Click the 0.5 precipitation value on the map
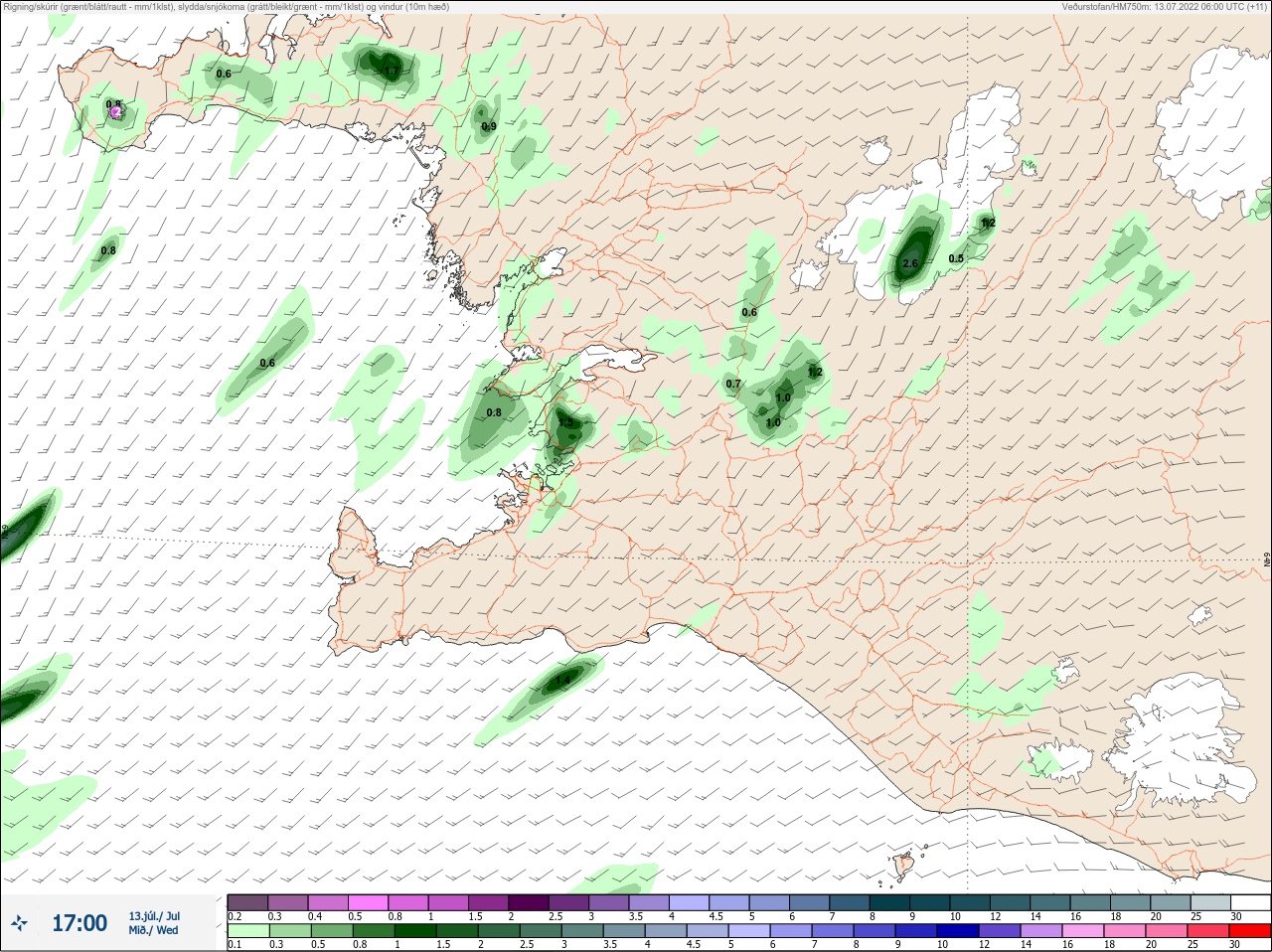Screen dimensions: 1272x952 pyautogui.click(x=956, y=258)
